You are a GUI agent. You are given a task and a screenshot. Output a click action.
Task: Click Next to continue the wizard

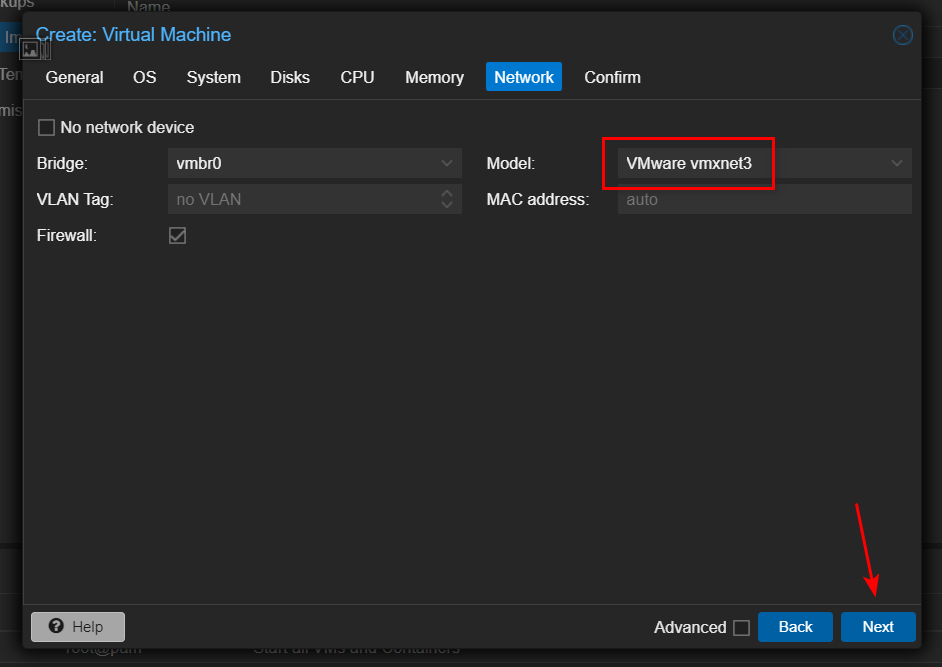(x=878, y=627)
